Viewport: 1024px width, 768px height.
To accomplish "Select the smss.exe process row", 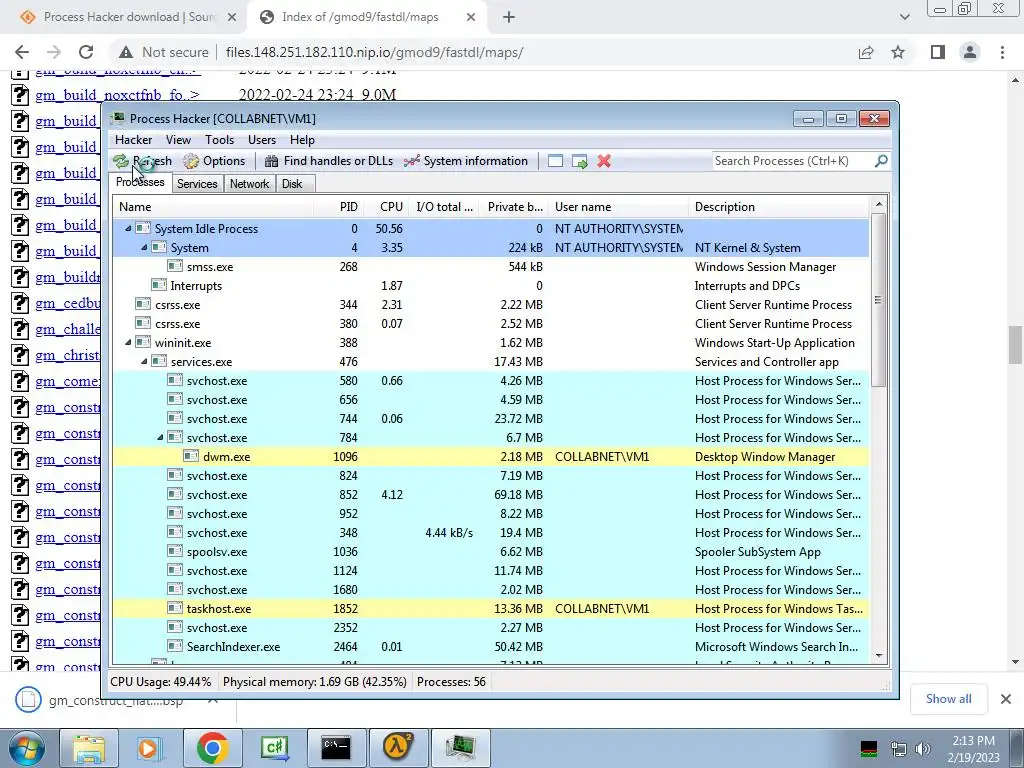I will [491, 266].
